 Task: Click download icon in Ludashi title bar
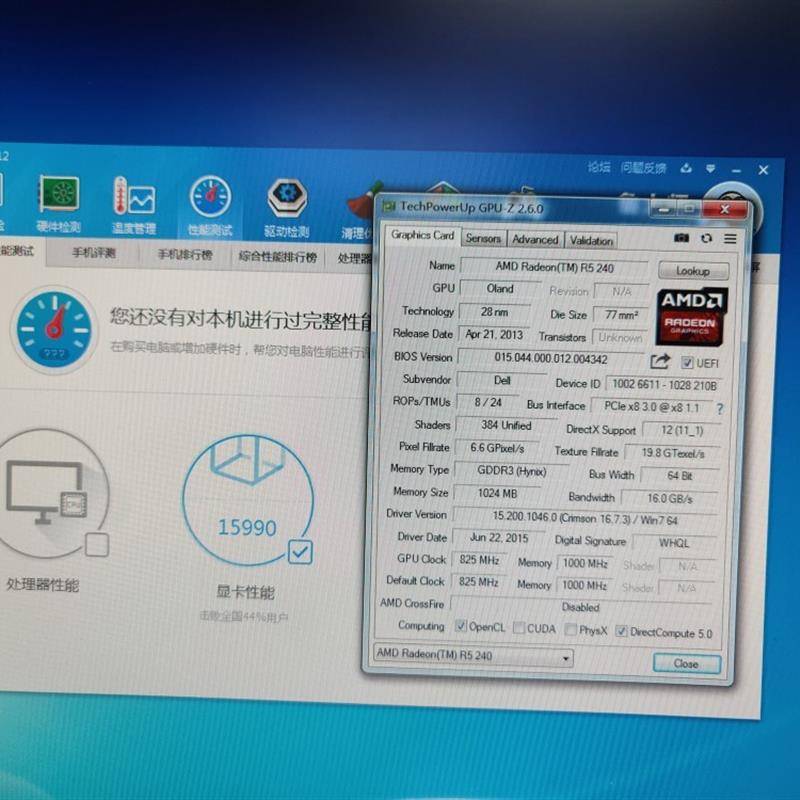(x=686, y=168)
